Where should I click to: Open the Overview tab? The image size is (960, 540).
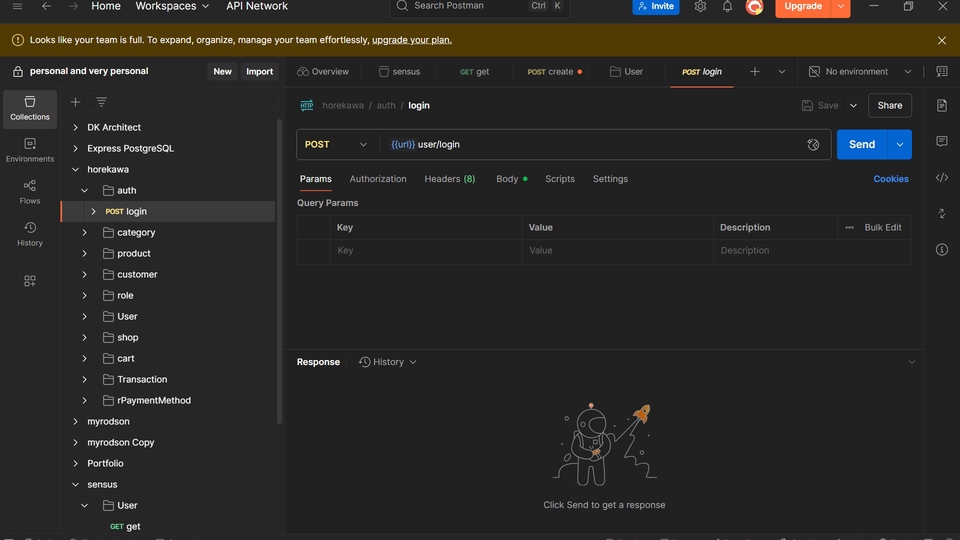click(x=323, y=72)
